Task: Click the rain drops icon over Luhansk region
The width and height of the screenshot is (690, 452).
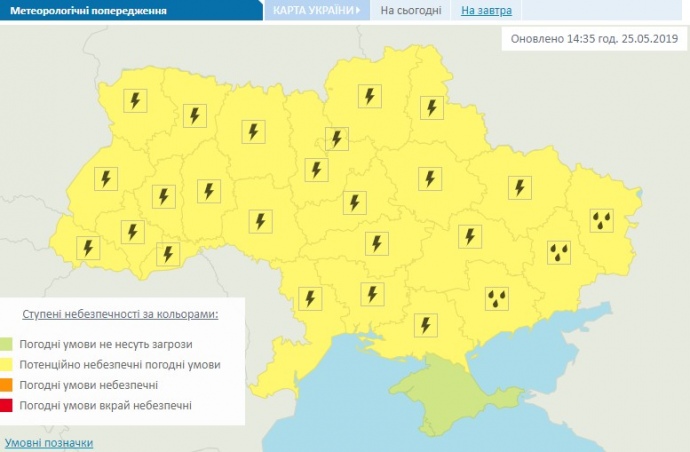Action: [601, 219]
